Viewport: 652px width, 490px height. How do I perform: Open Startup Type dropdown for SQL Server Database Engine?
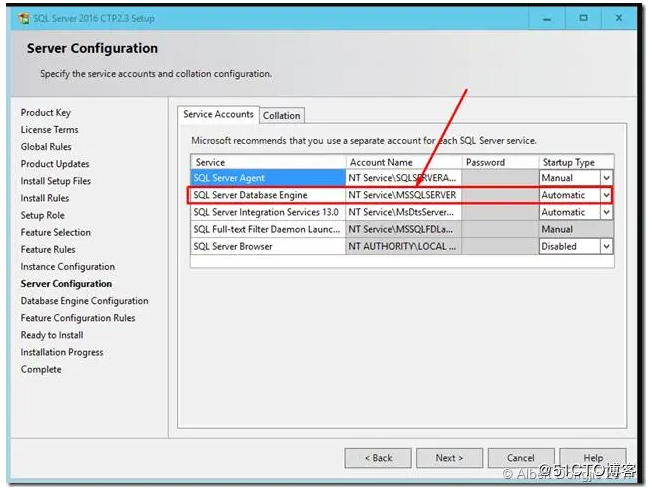pyautogui.click(x=606, y=195)
